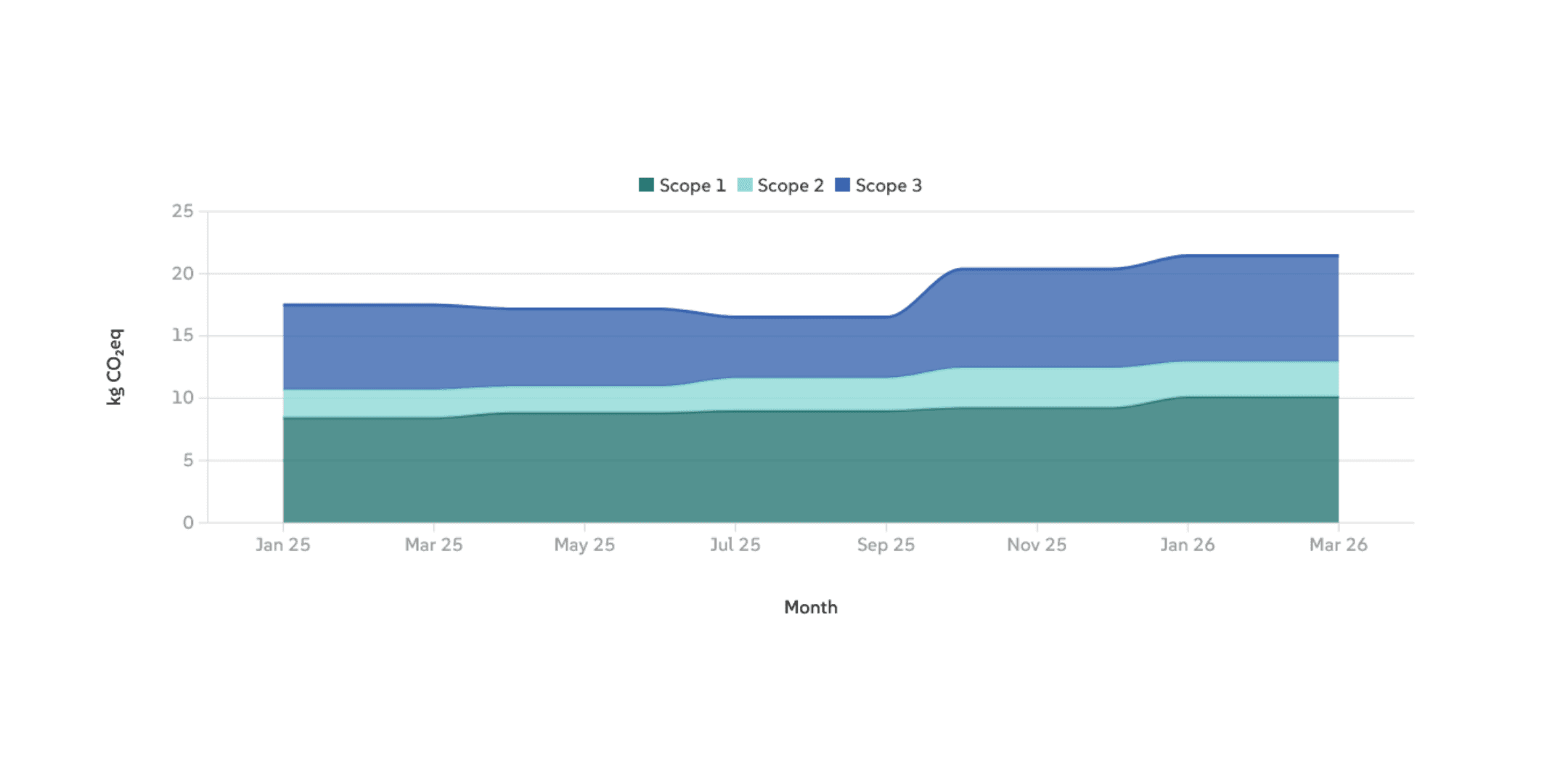
Task: Click the 5 y-axis tick label
Action: [x=188, y=460]
